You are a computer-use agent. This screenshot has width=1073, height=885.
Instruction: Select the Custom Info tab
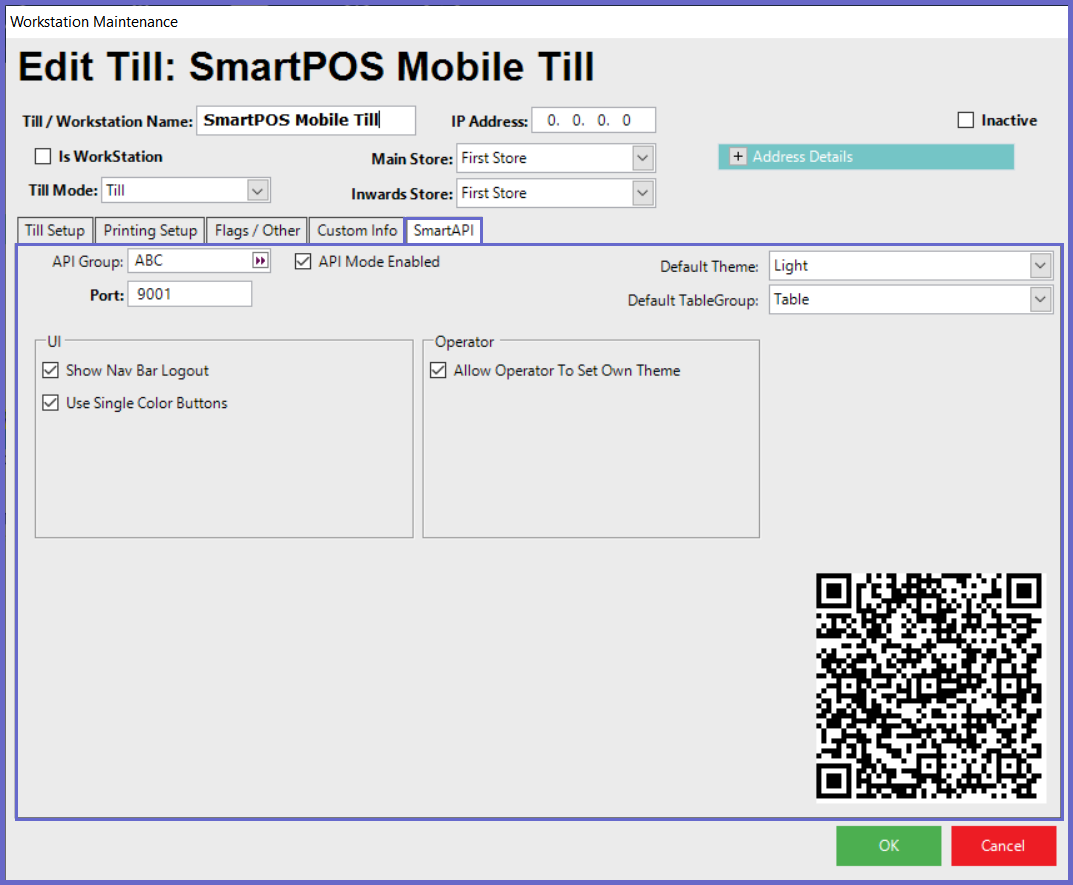[357, 231]
